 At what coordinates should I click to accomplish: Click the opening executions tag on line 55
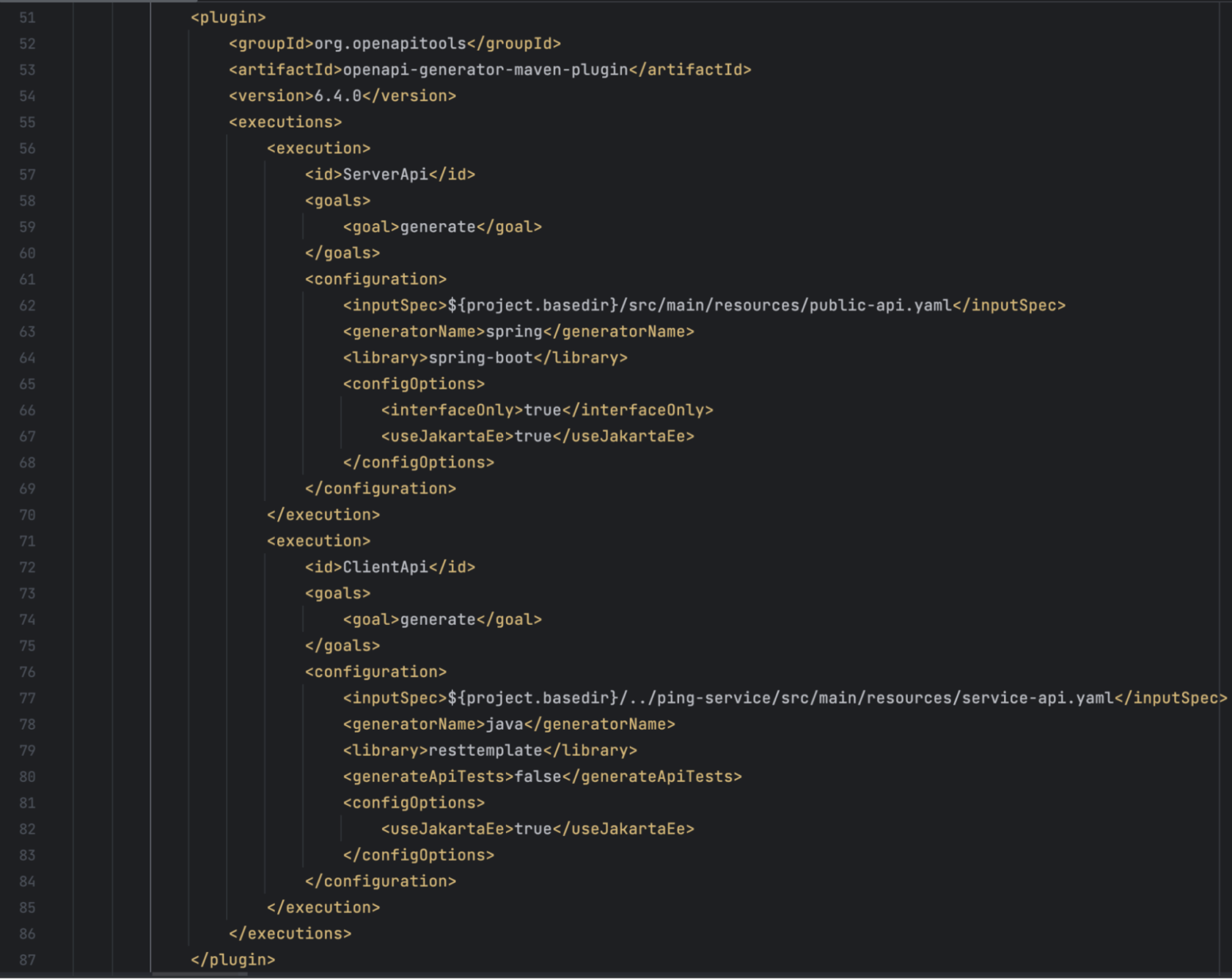(285, 122)
